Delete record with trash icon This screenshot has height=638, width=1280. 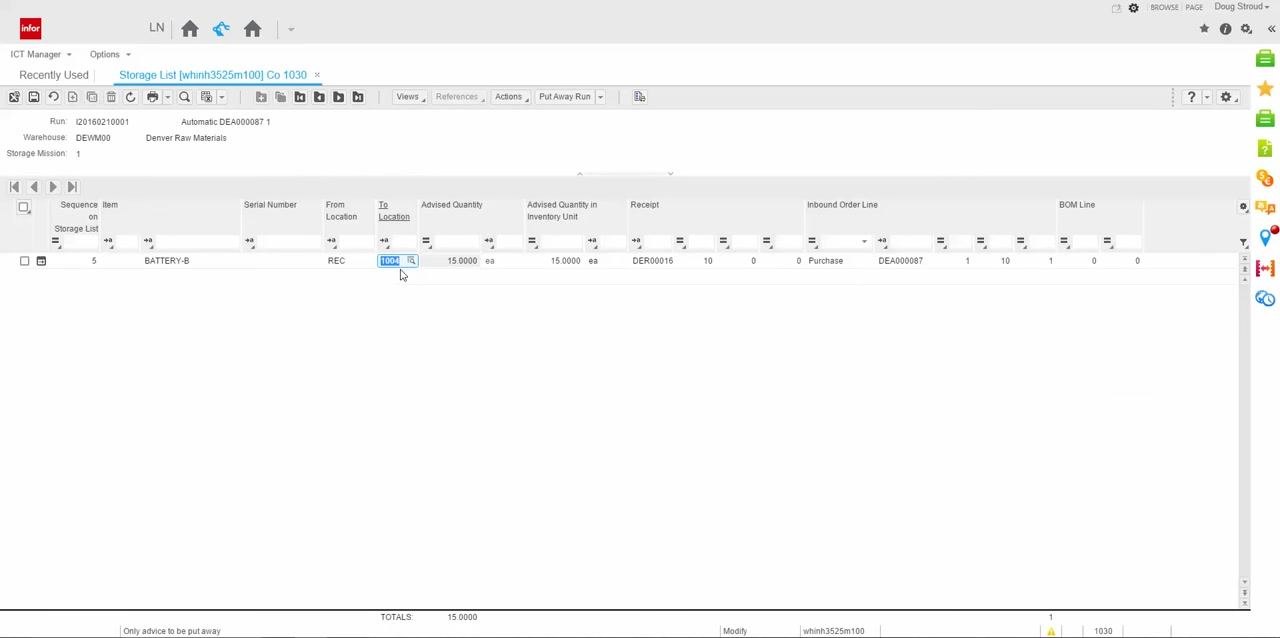(111, 97)
